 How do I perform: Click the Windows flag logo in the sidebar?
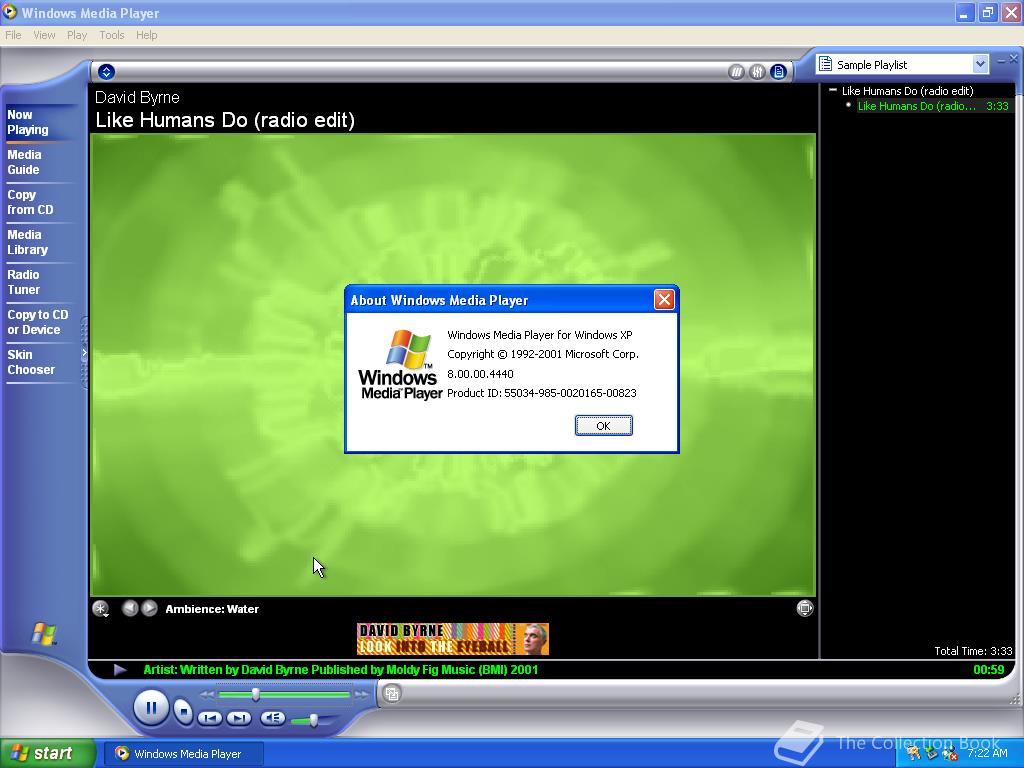pos(44,634)
